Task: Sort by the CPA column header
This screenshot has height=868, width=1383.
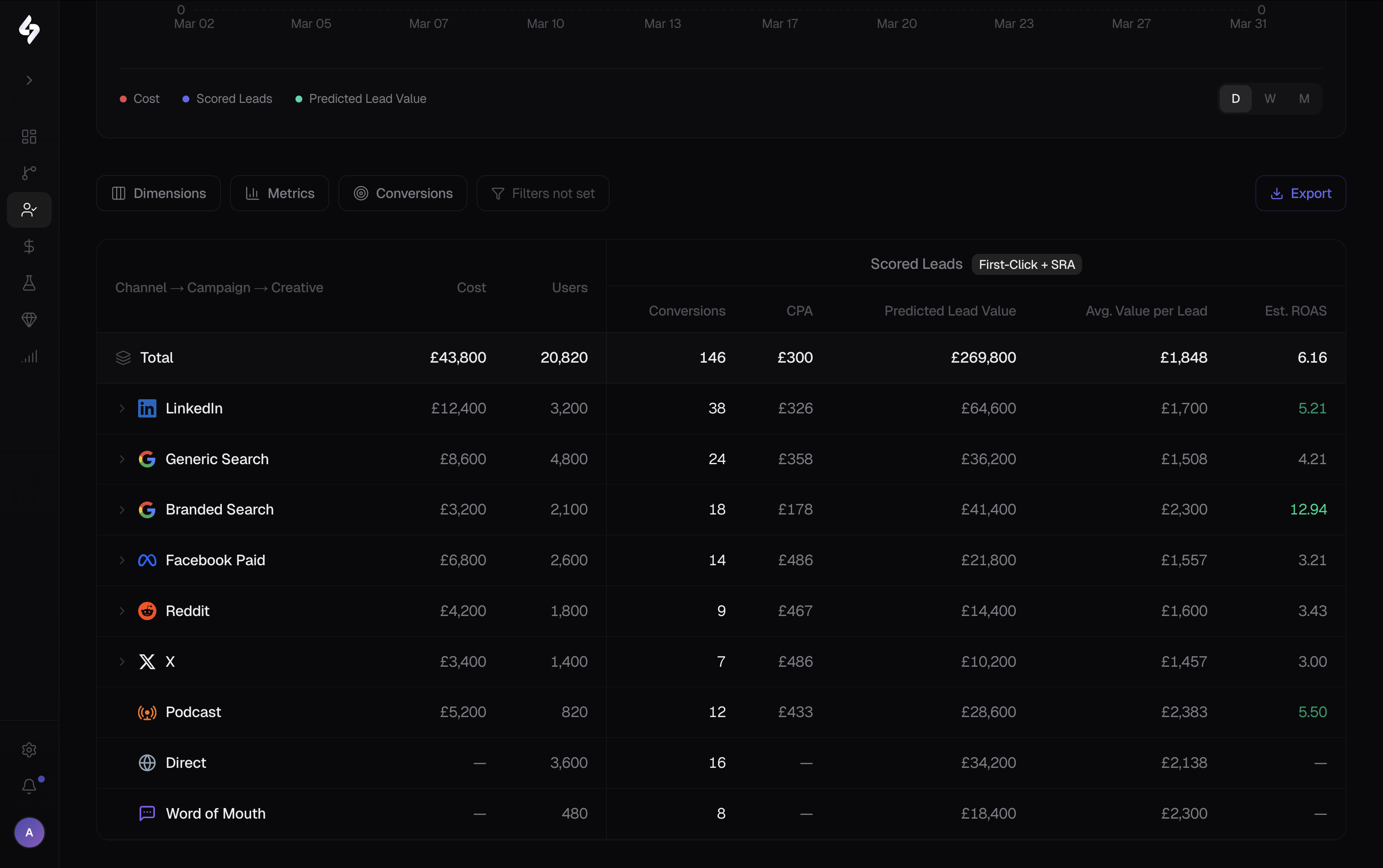Action: click(800, 311)
